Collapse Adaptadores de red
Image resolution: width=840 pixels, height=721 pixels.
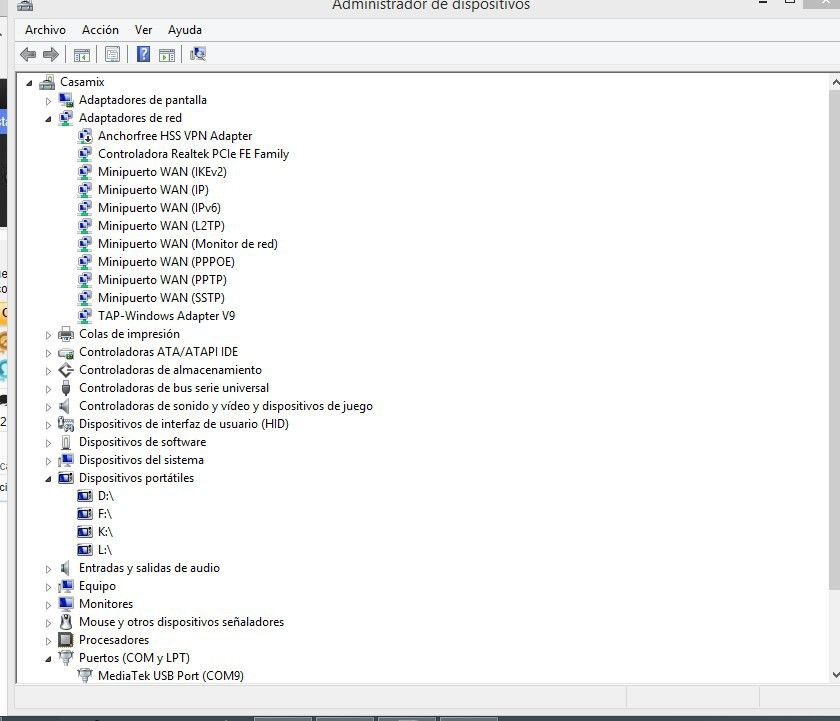click(x=48, y=119)
